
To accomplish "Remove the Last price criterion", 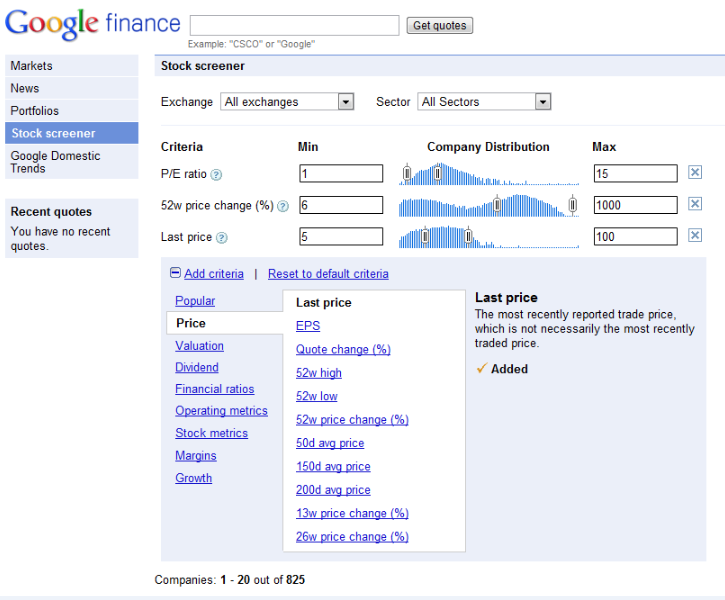I will point(694,235).
